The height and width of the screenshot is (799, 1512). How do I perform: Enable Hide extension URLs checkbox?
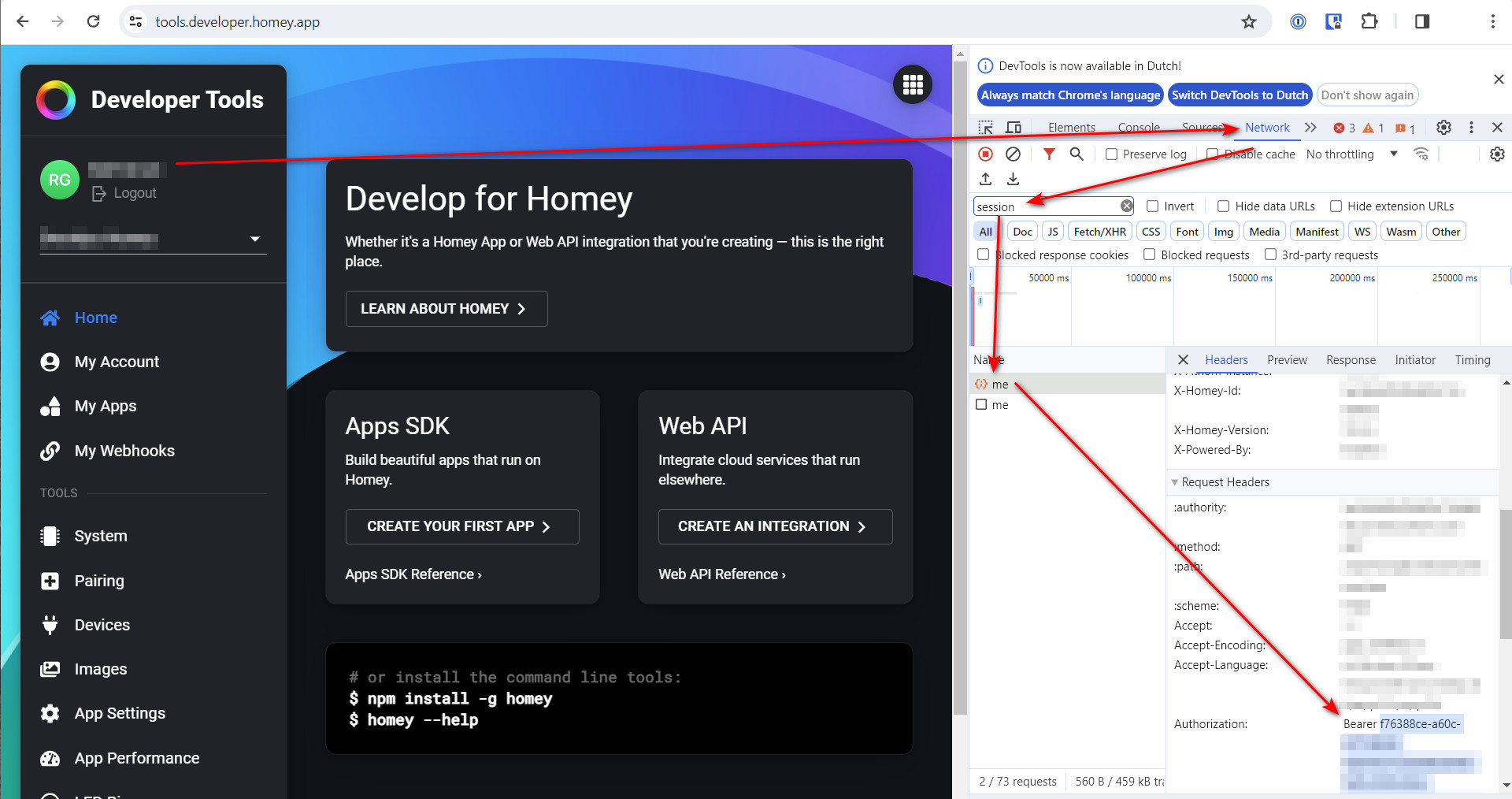1336,206
